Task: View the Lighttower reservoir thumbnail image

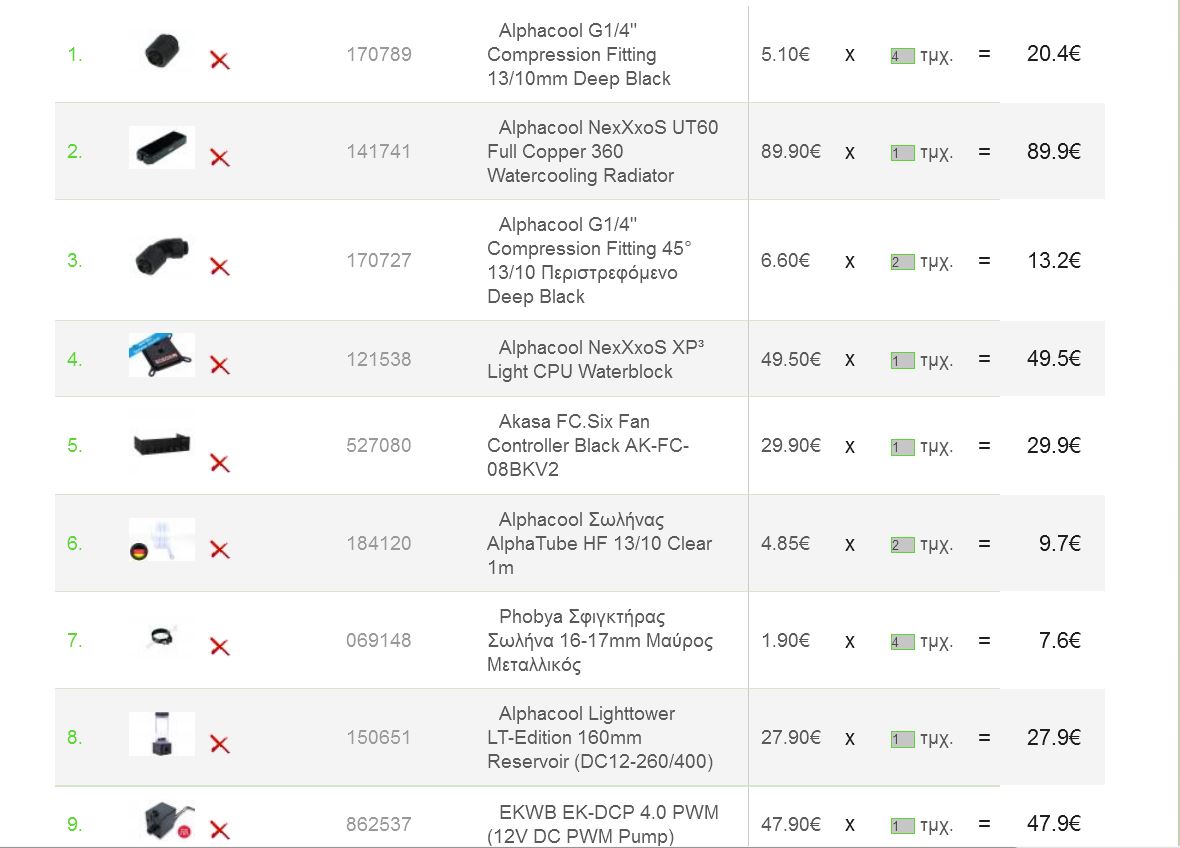Action: (162, 734)
